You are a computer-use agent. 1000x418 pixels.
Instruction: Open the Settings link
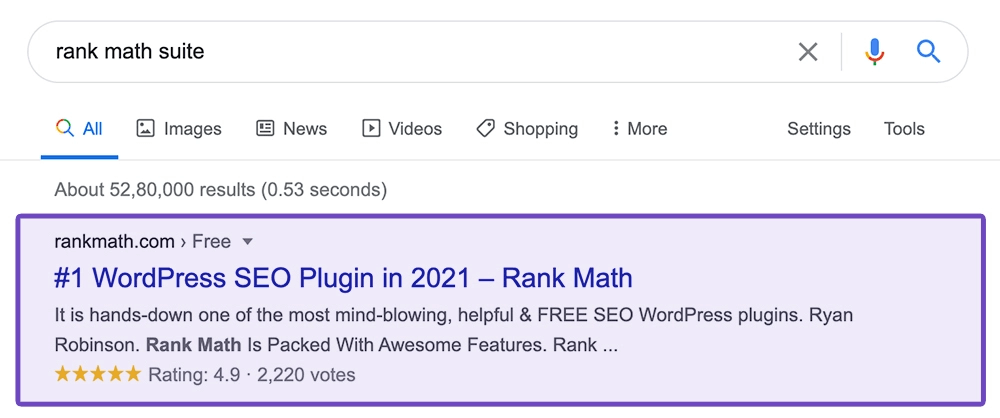click(819, 128)
